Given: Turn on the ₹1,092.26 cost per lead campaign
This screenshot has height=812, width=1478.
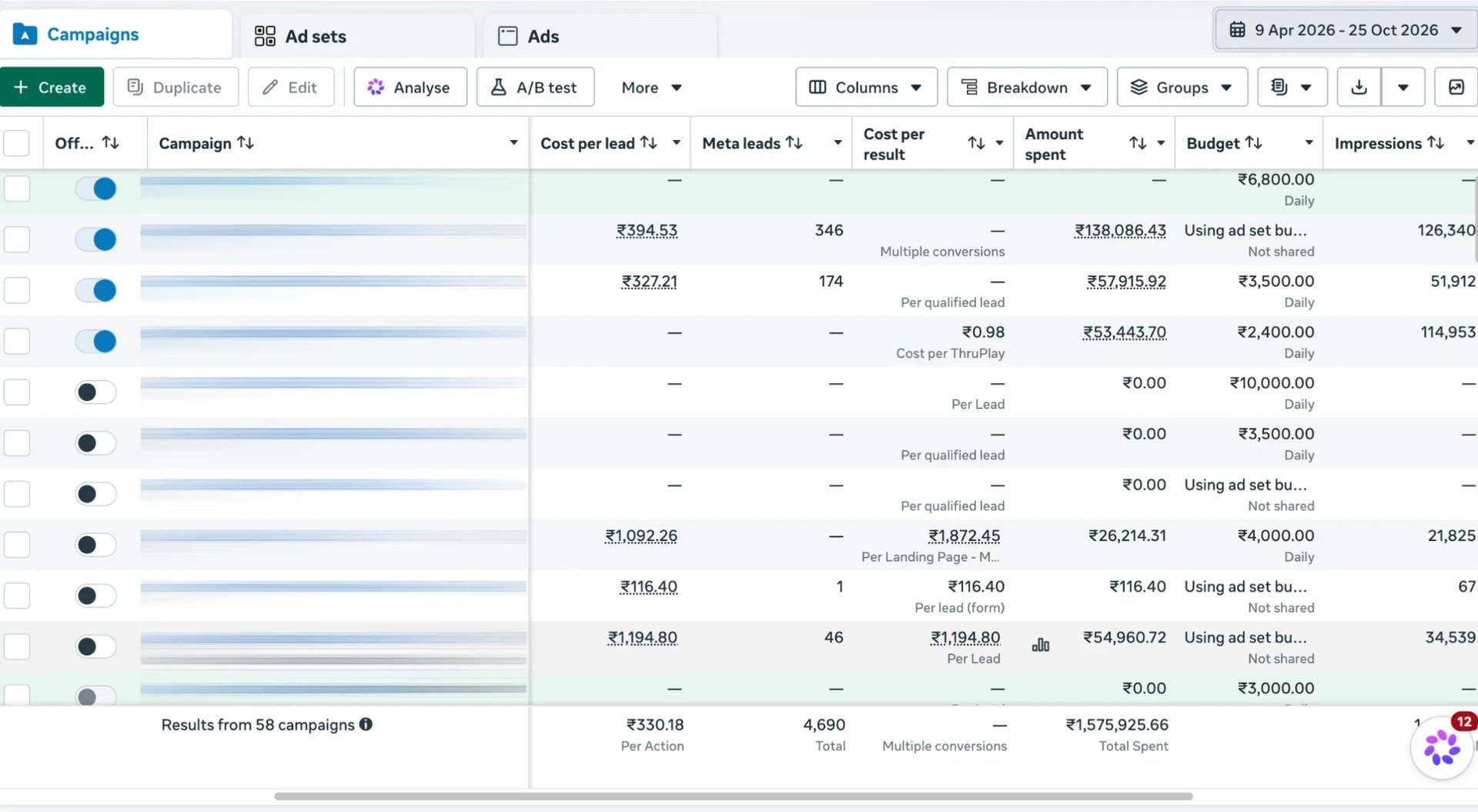Looking at the screenshot, I should point(96,544).
